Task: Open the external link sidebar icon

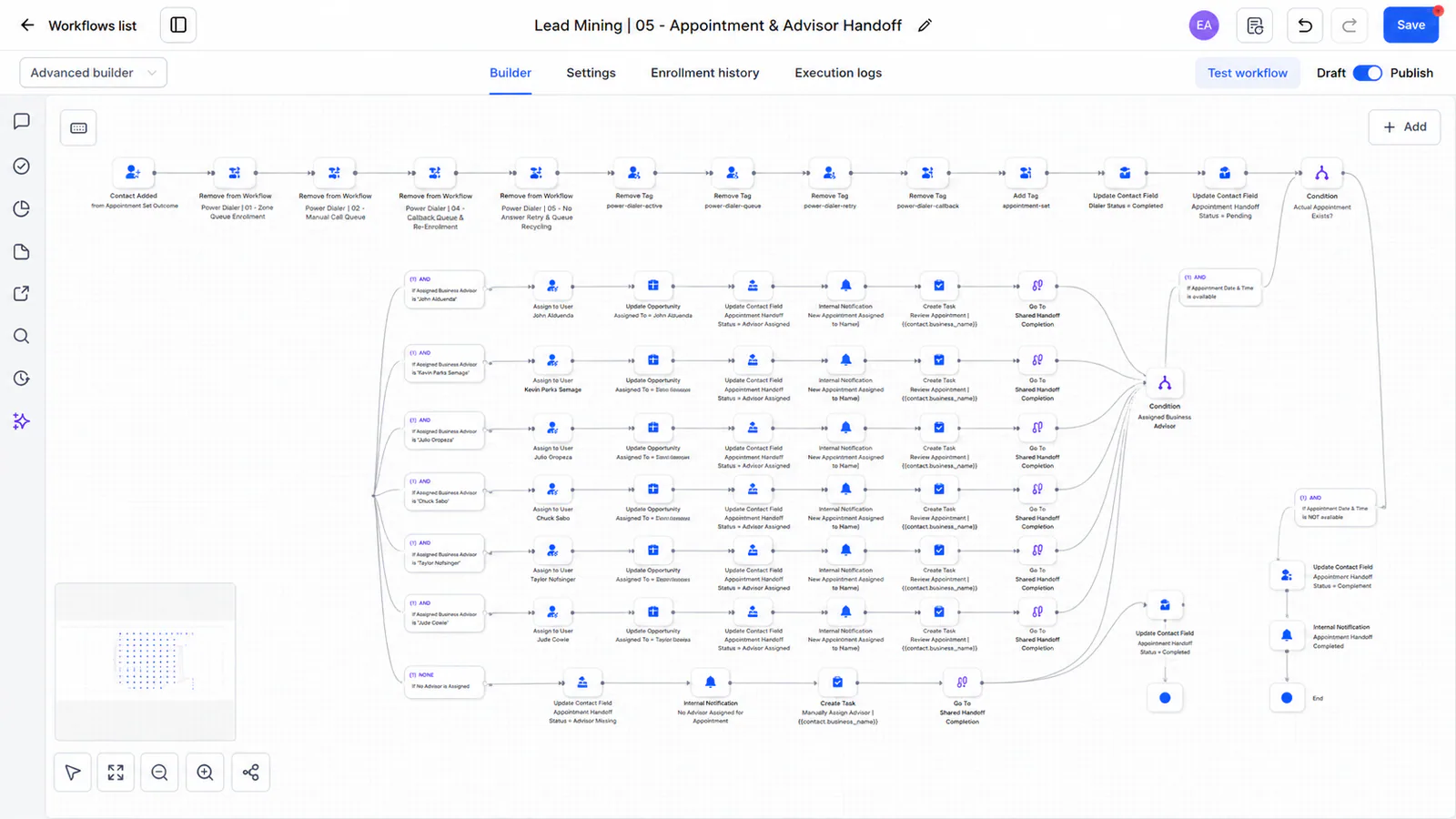Action: (x=22, y=293)
